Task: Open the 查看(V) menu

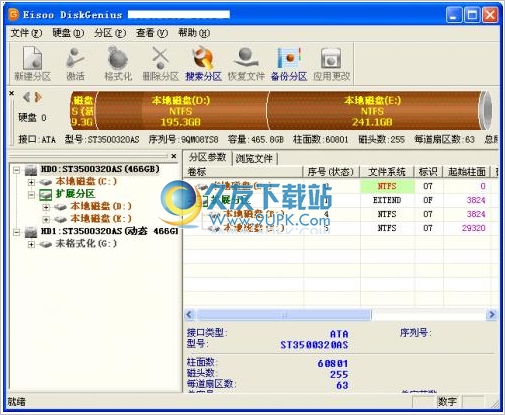Action: coord(152,33)
